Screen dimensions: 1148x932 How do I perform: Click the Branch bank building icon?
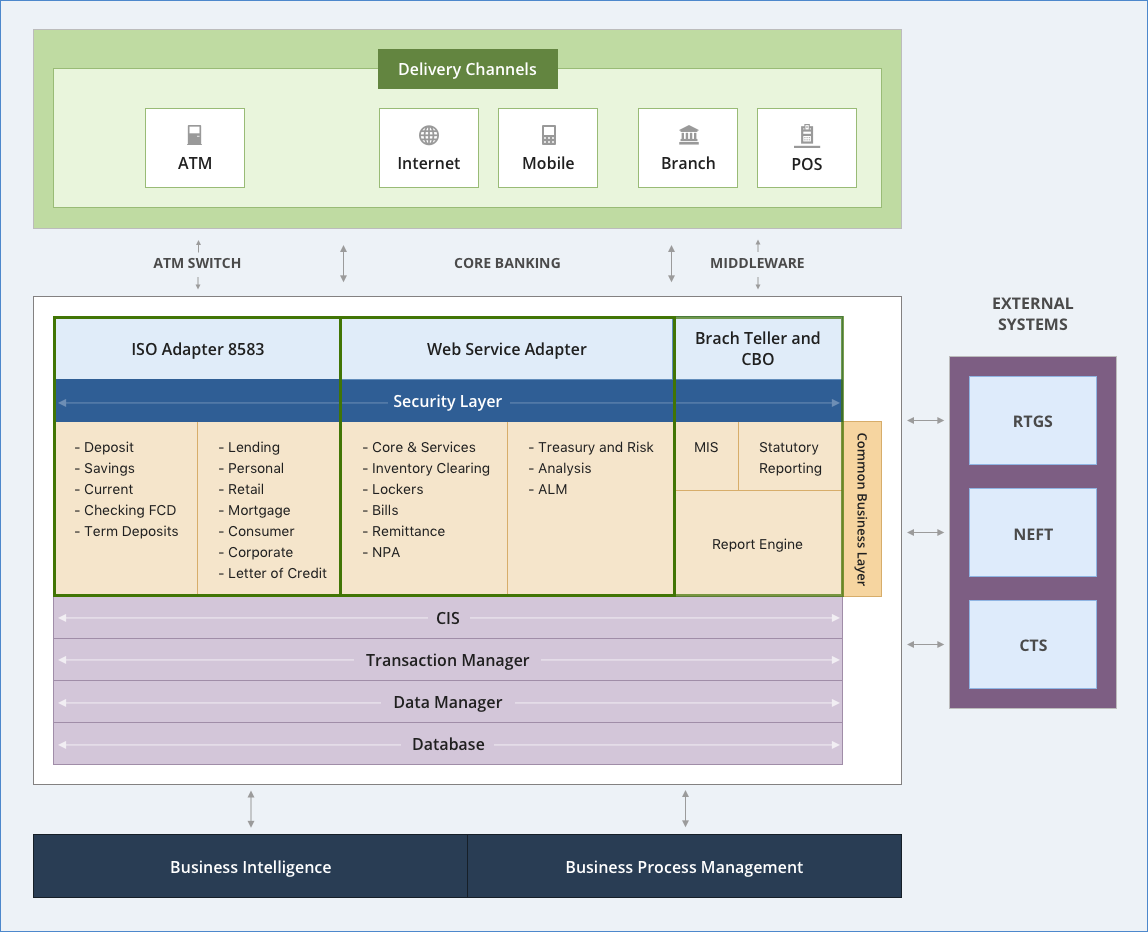coord(688,135)
